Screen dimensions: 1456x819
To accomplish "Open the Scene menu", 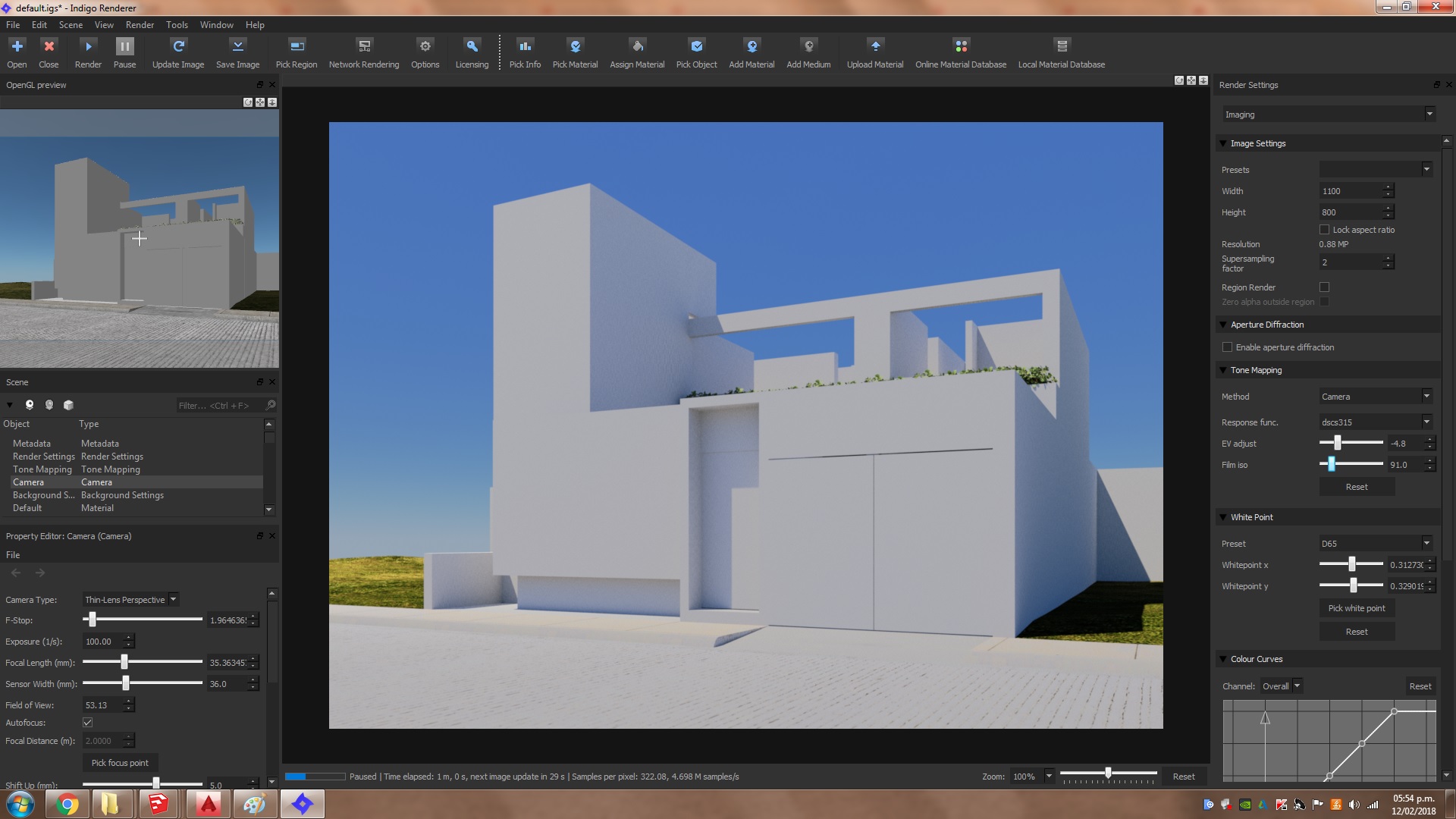I will (x=71, y=25).
